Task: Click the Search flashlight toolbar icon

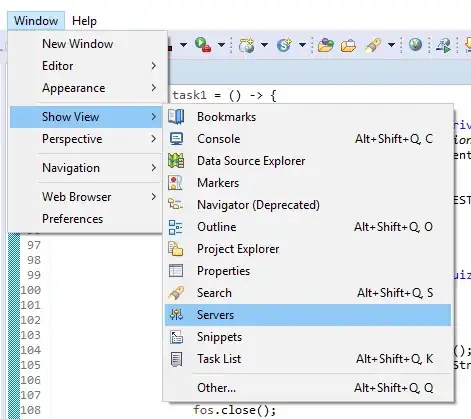Action: pyautogui.click(x=373, y=45)
